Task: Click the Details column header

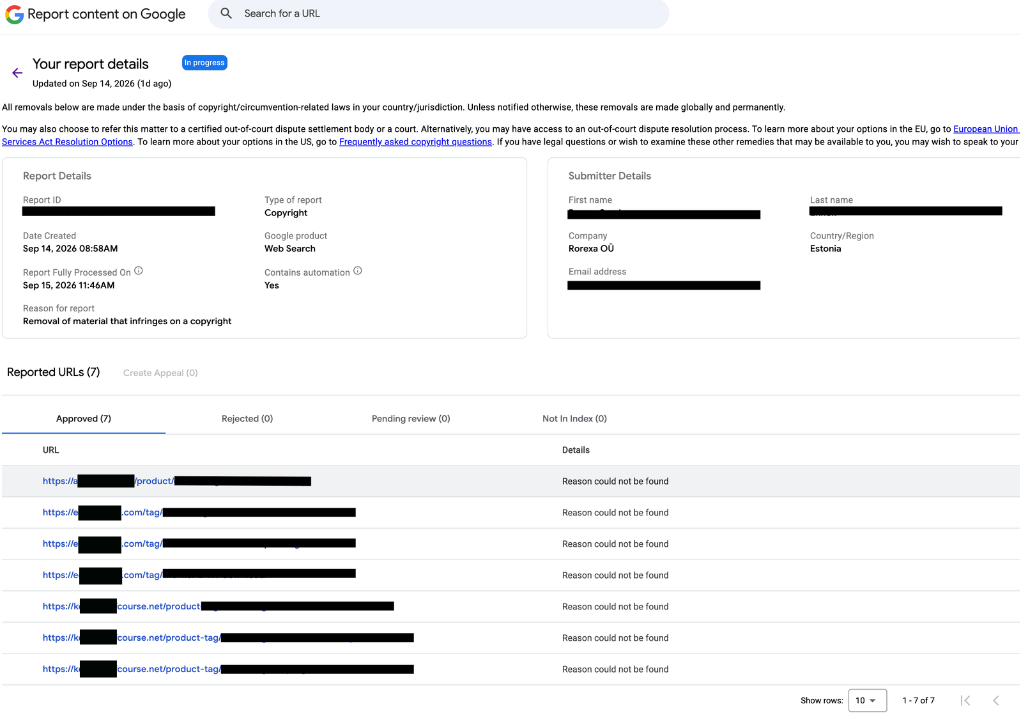Action: coord(576,450)
